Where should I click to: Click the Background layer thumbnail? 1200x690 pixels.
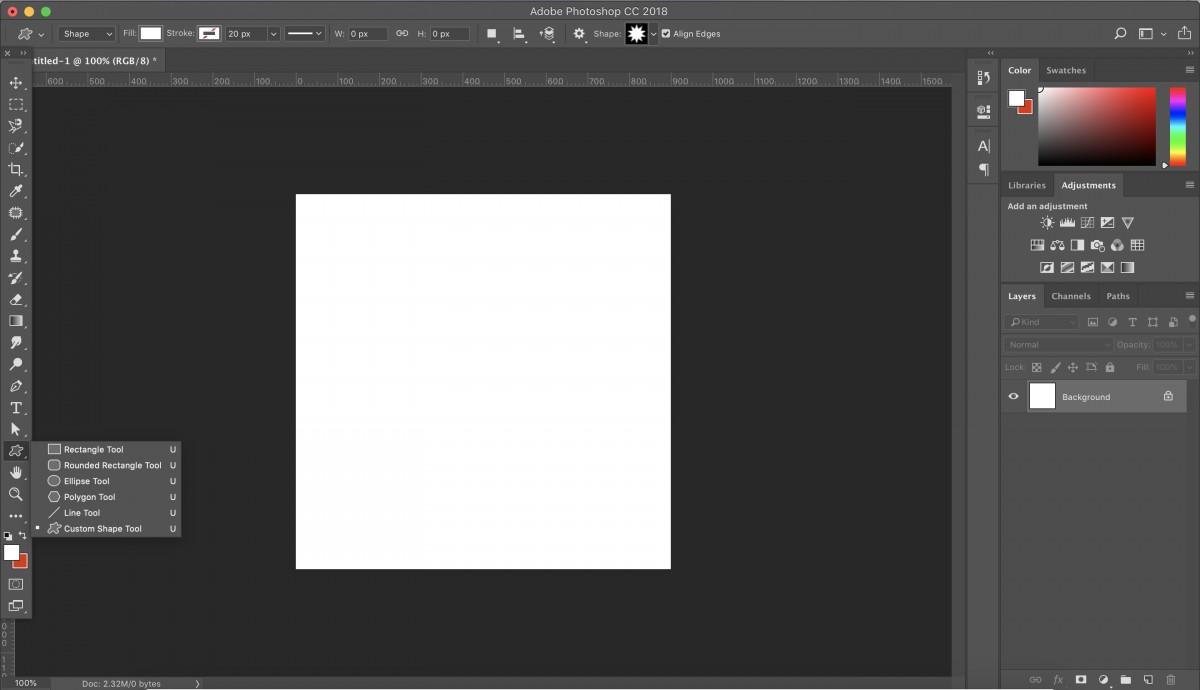coord(1042,396)
